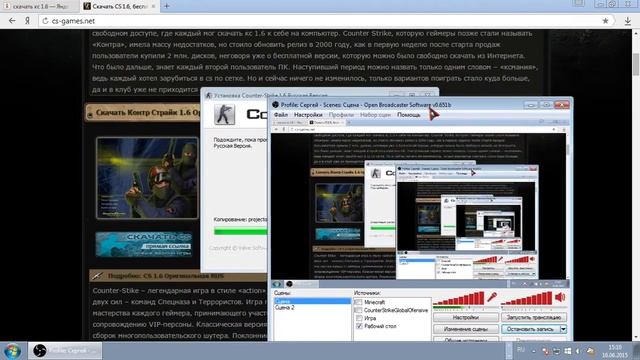Viewport: 640px width, 360px height.
Task: Select "Сцена 2" in OBS scenes list
Action: tap(312, 308)
